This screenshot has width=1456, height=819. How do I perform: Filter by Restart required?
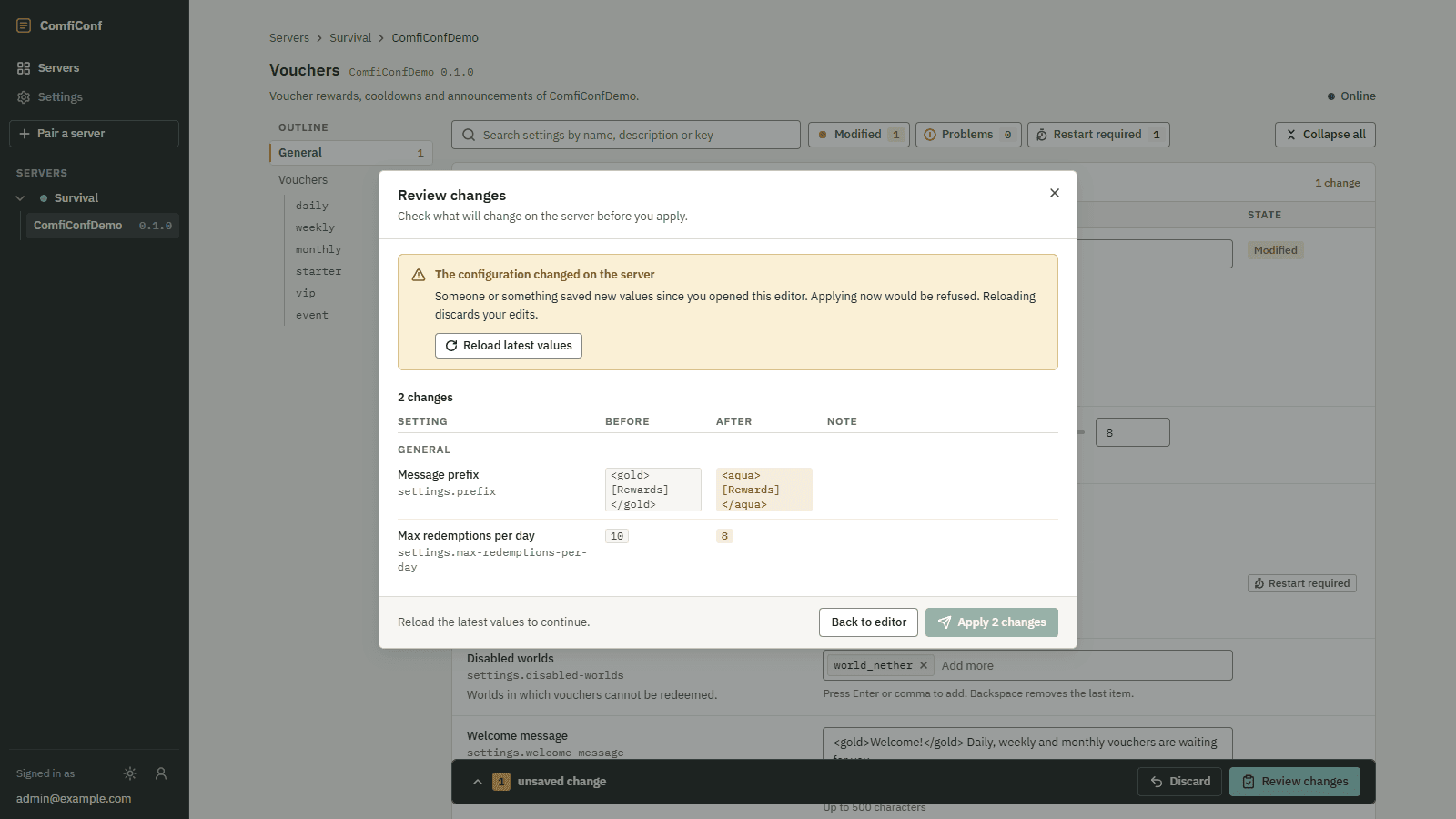[x=1098, y=135]
